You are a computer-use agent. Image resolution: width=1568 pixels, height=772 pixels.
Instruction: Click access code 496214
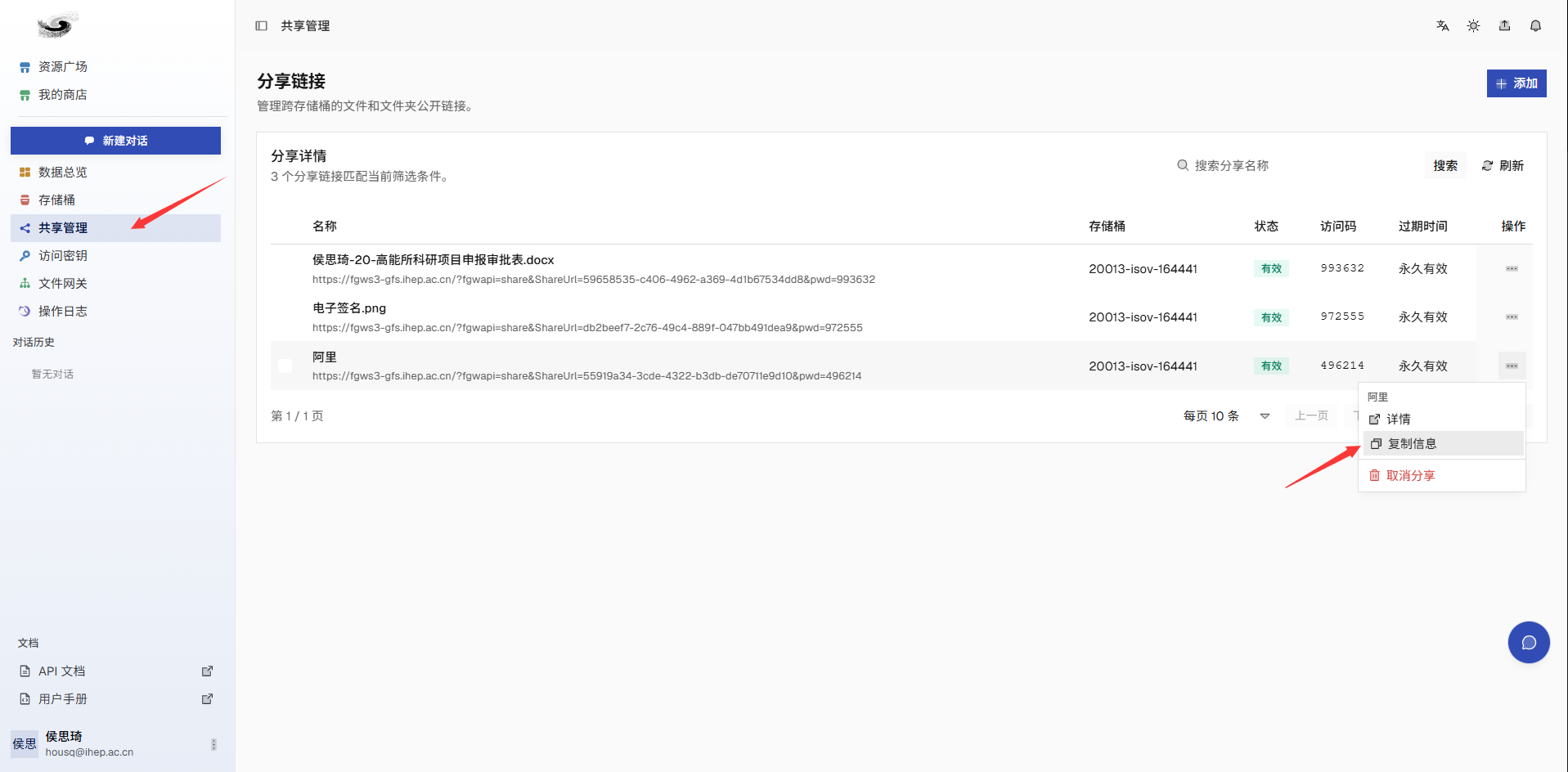pyautogui.click(x=1342, y=366)
